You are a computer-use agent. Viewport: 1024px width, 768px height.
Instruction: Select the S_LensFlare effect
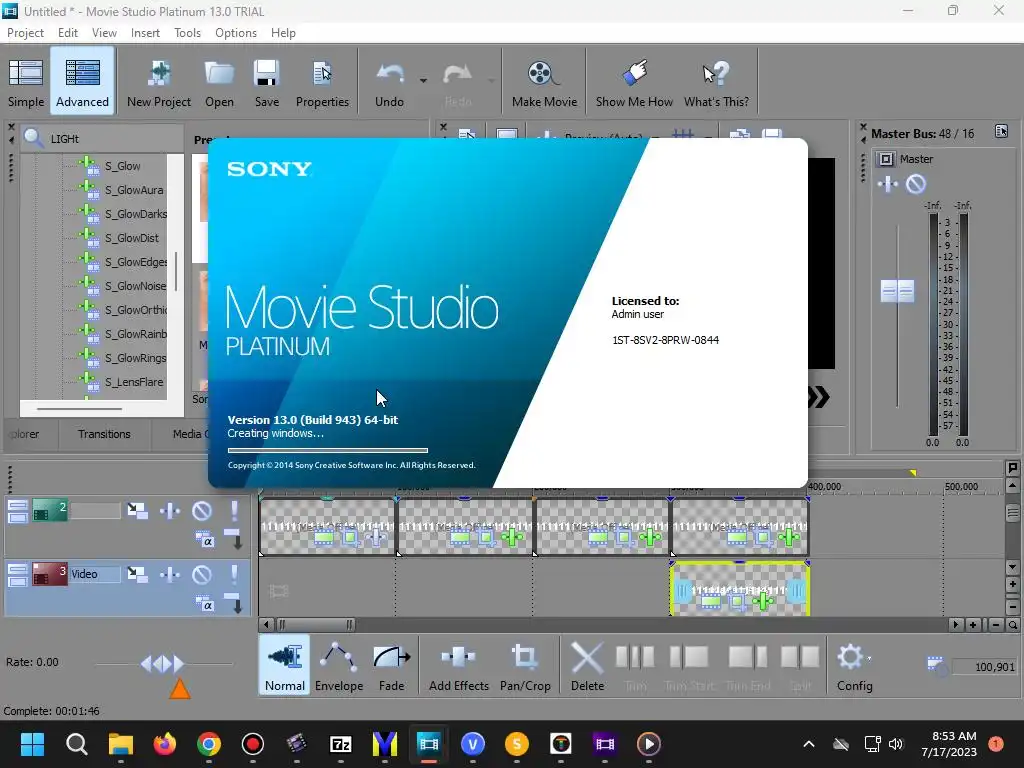134,382
